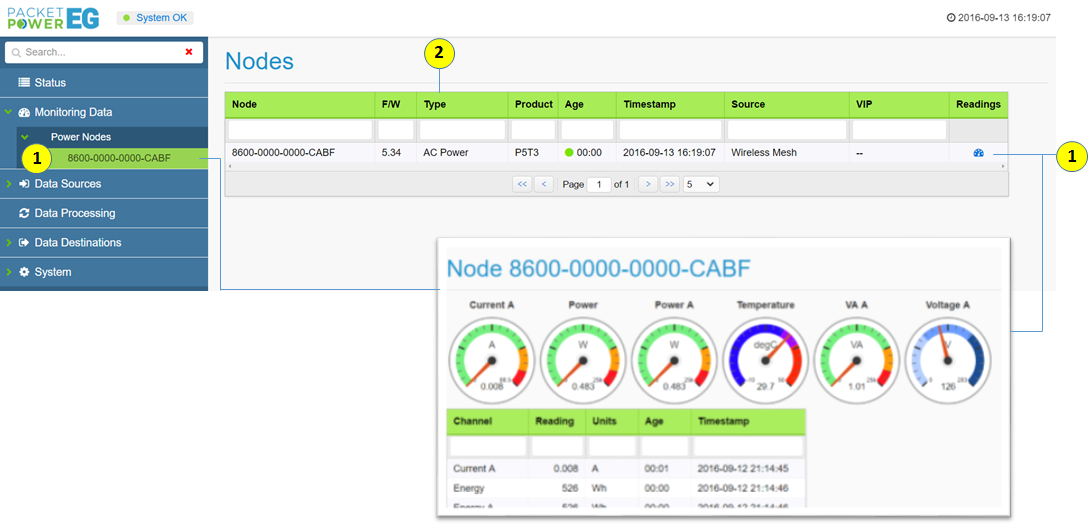Go to the next page of nodes
This screenshot has height=527, width=1089.
pos(647,184)
